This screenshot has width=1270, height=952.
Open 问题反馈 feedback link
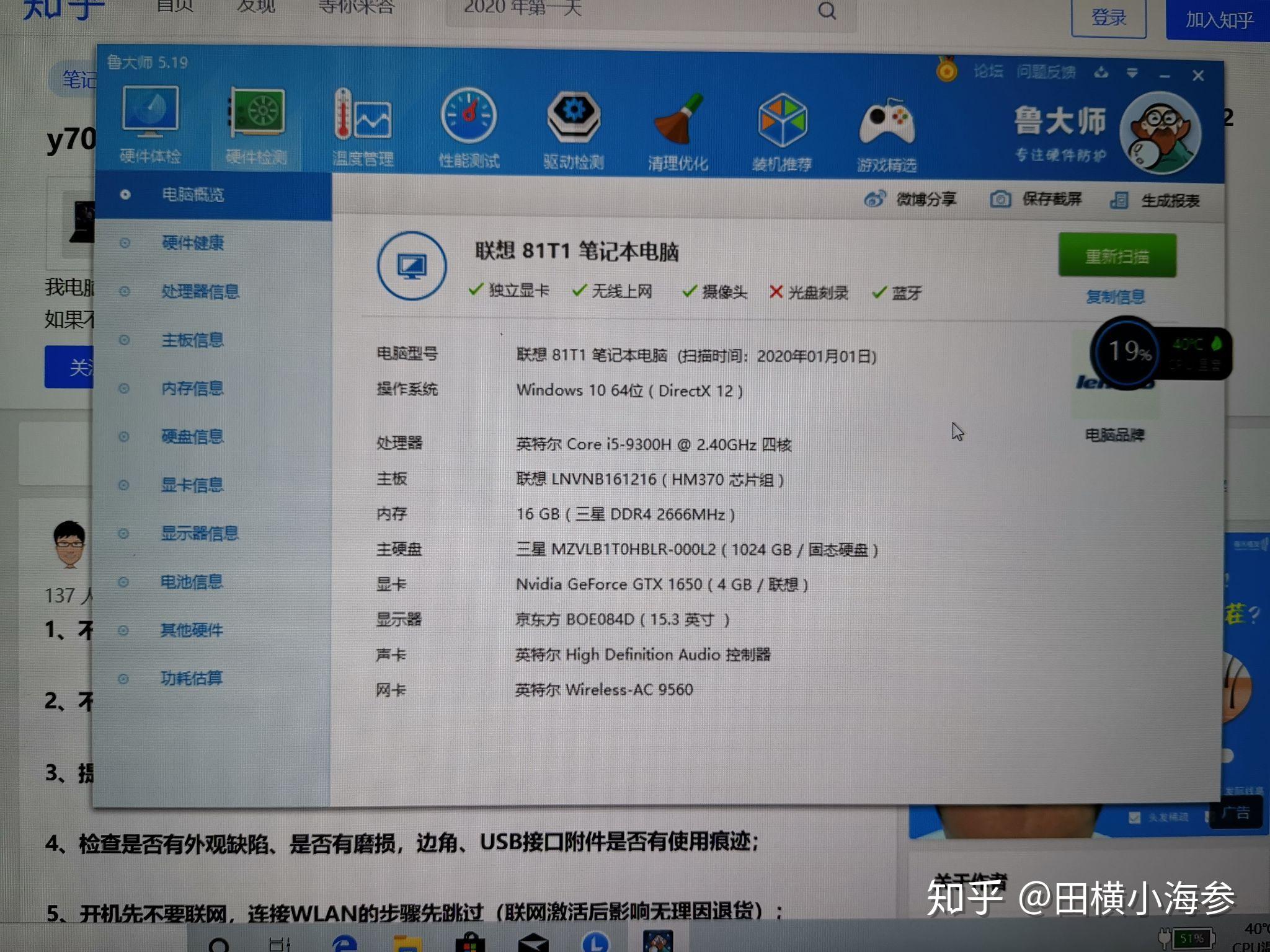pos(1046,72)
